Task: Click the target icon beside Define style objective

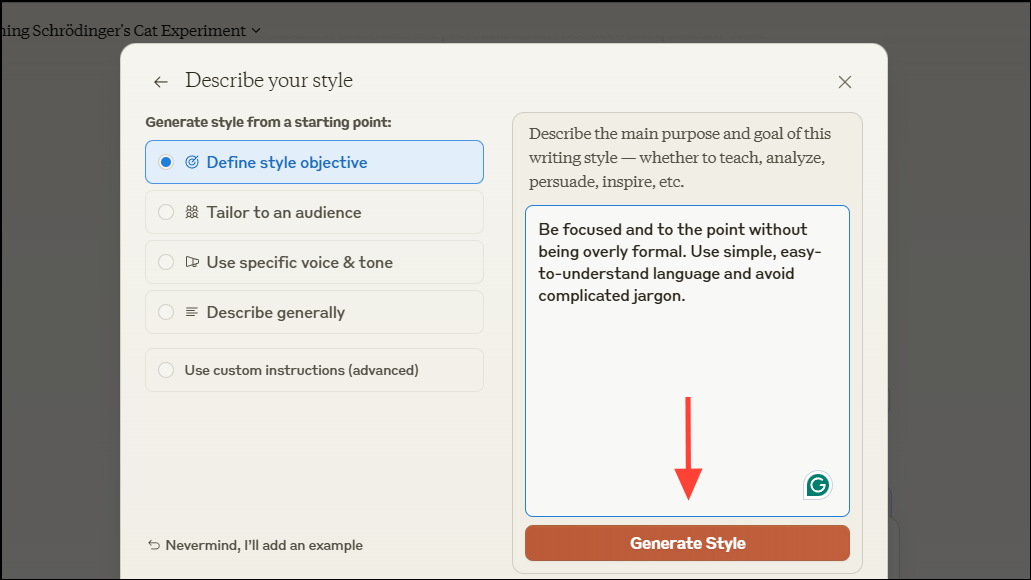Action: point(192,162)
